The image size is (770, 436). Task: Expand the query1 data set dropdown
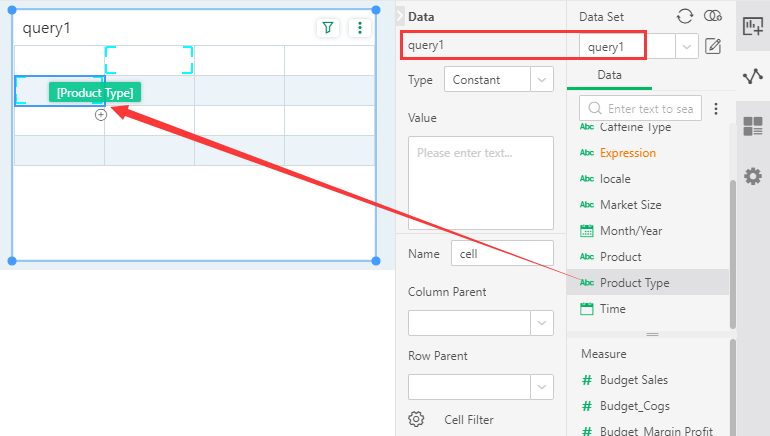(x=686, y=46)
